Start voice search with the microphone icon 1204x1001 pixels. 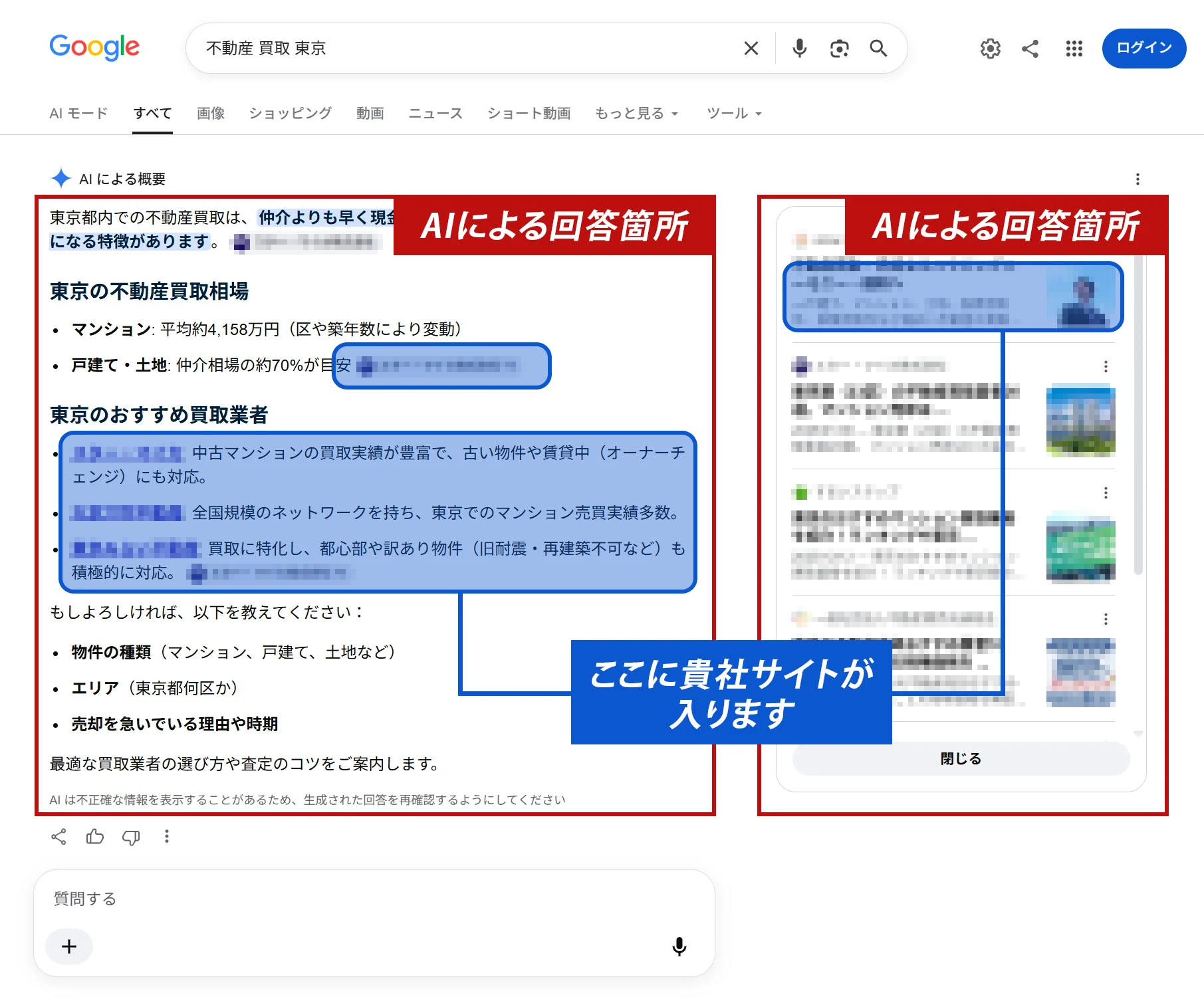coord(800,49)
